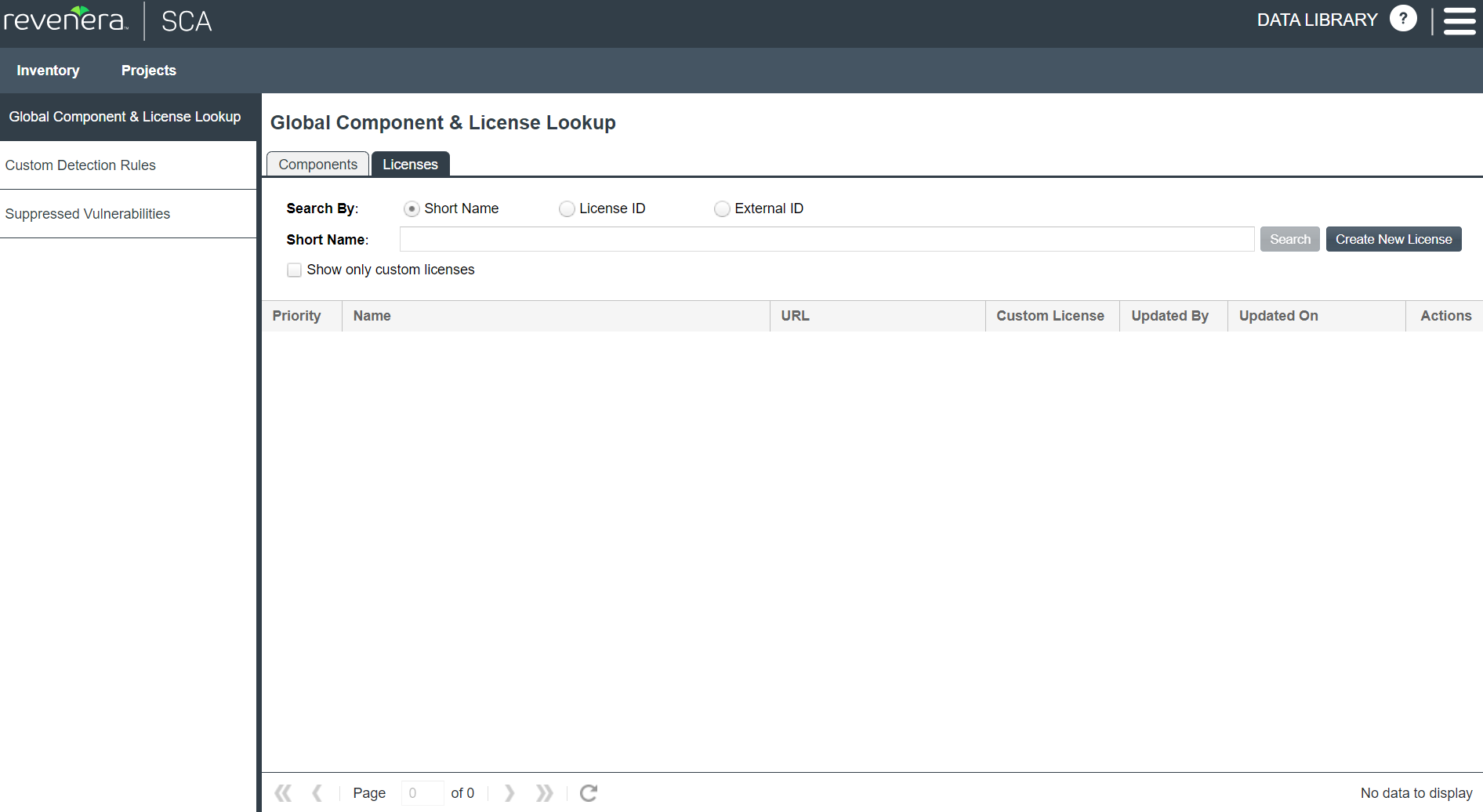This screenshot has width=1483, height=812.
Task: Open the Projects menu
Action: coord(148,71)
